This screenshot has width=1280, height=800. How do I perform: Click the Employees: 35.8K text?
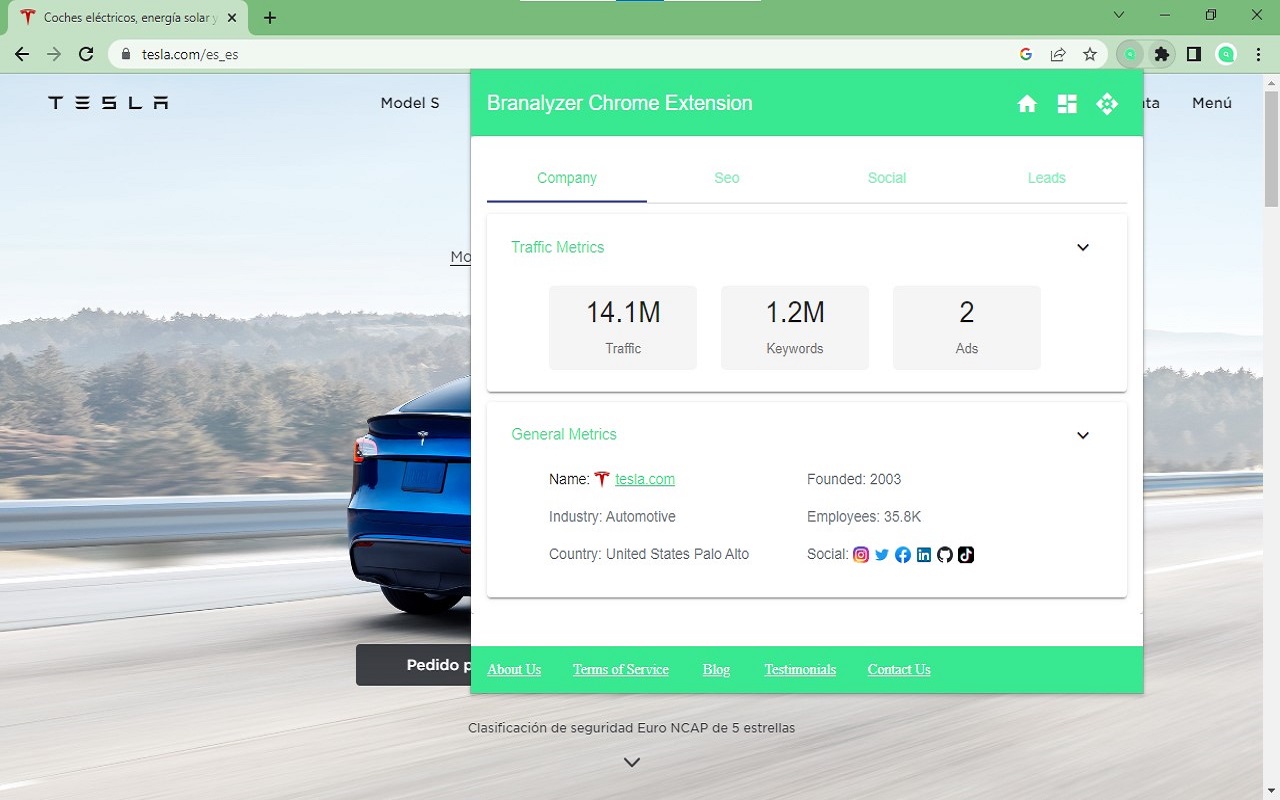pyautogui.click(x=864, y=517)
